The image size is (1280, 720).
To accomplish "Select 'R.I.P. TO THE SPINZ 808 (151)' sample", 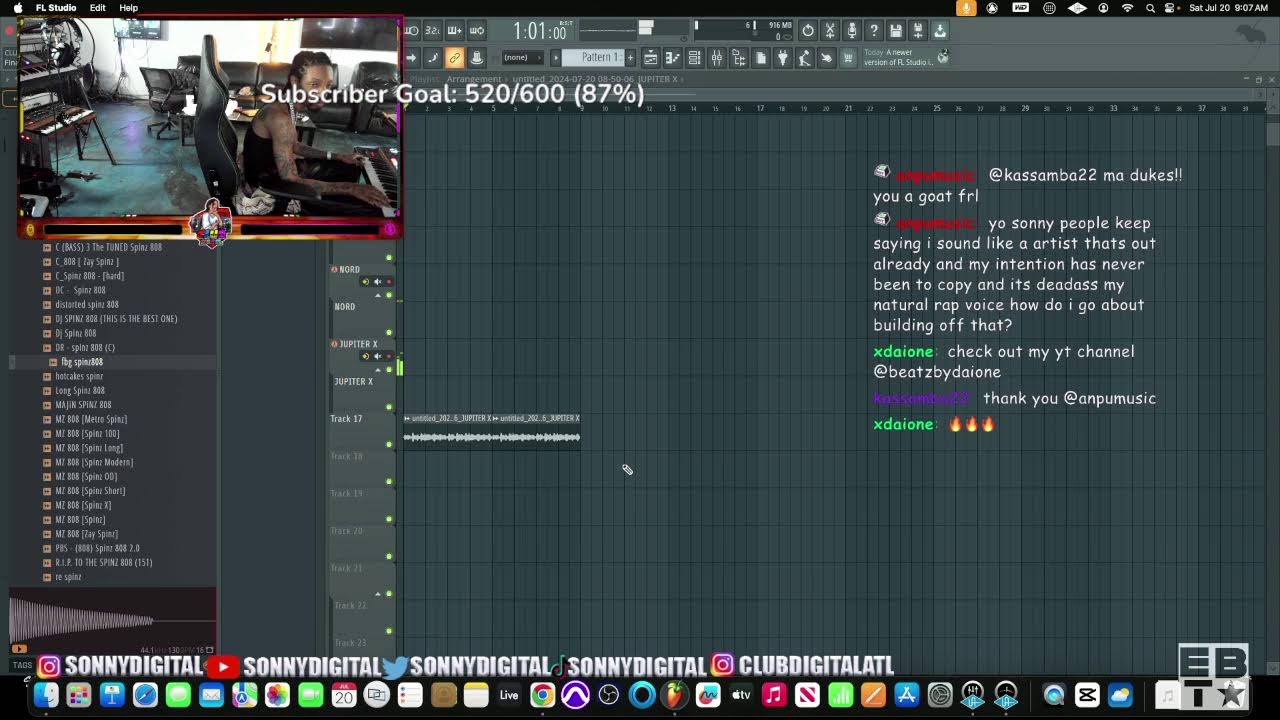I will pos(104,563).
